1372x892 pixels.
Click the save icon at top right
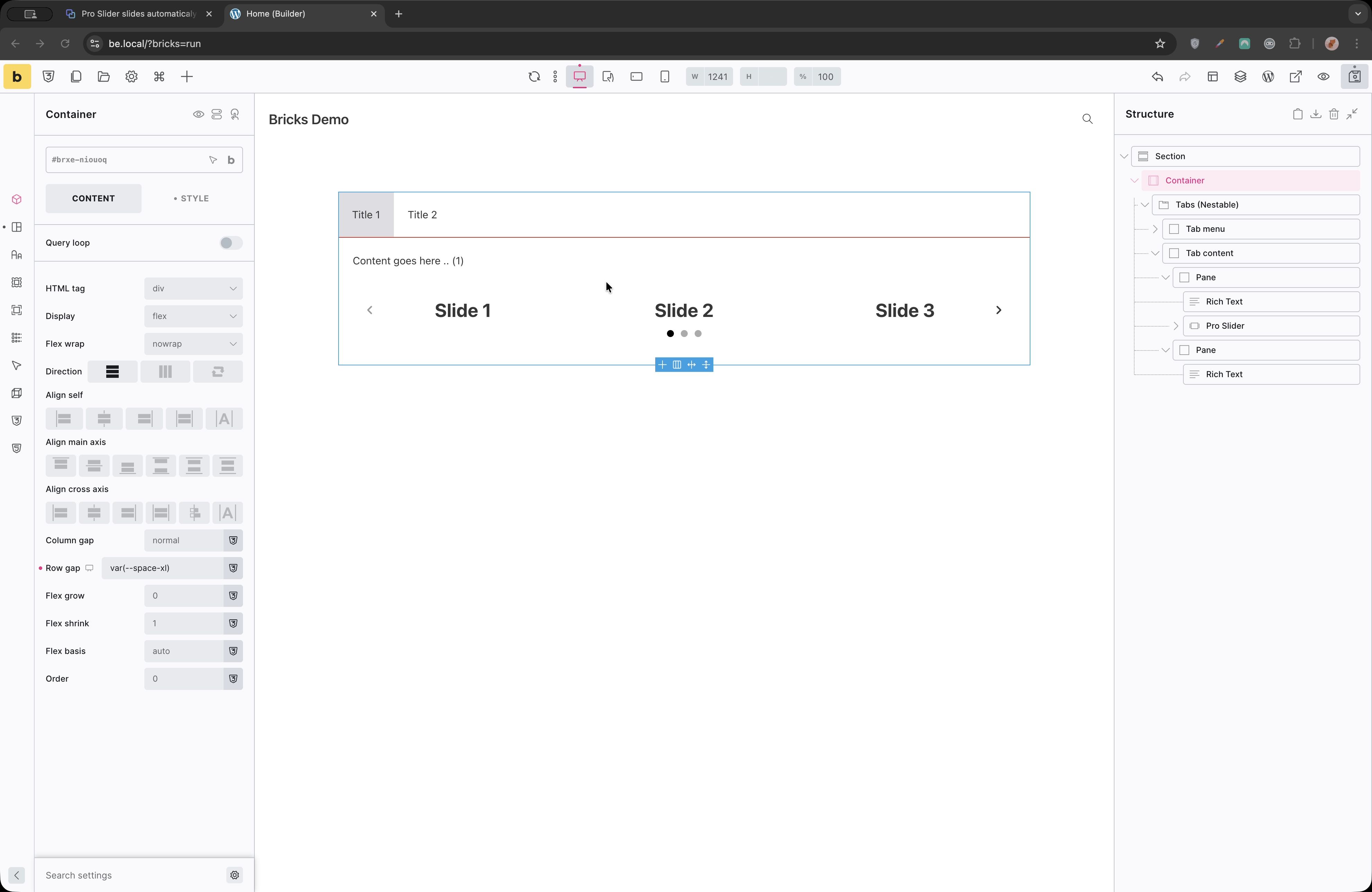click(x=1355, y=76)
